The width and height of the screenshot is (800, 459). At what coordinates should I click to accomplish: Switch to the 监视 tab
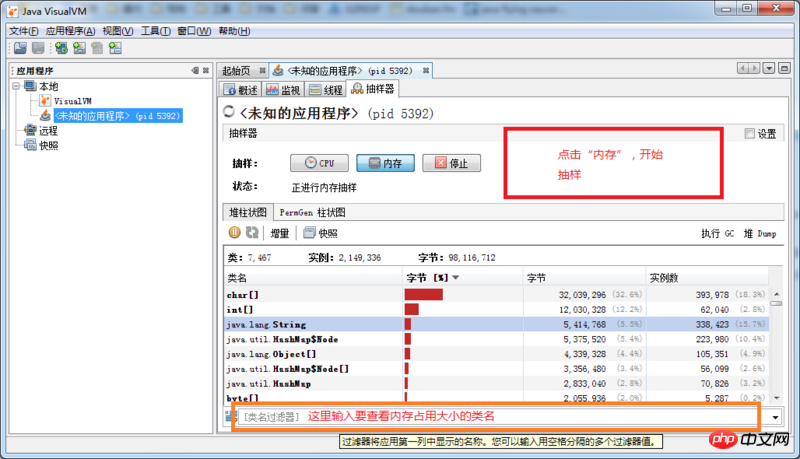tap(283, 90)
